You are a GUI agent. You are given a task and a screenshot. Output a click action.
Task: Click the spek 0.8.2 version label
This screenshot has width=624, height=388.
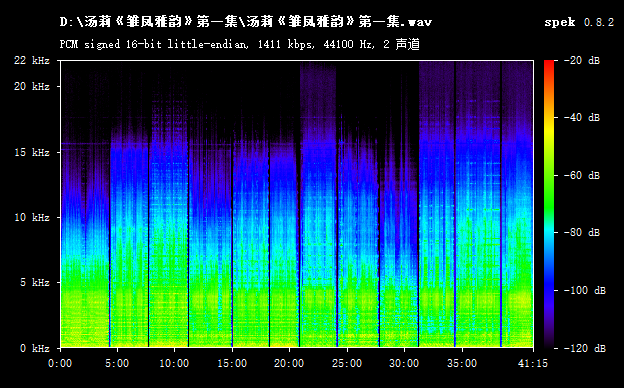pyautogui.click(x=579, y=22)
